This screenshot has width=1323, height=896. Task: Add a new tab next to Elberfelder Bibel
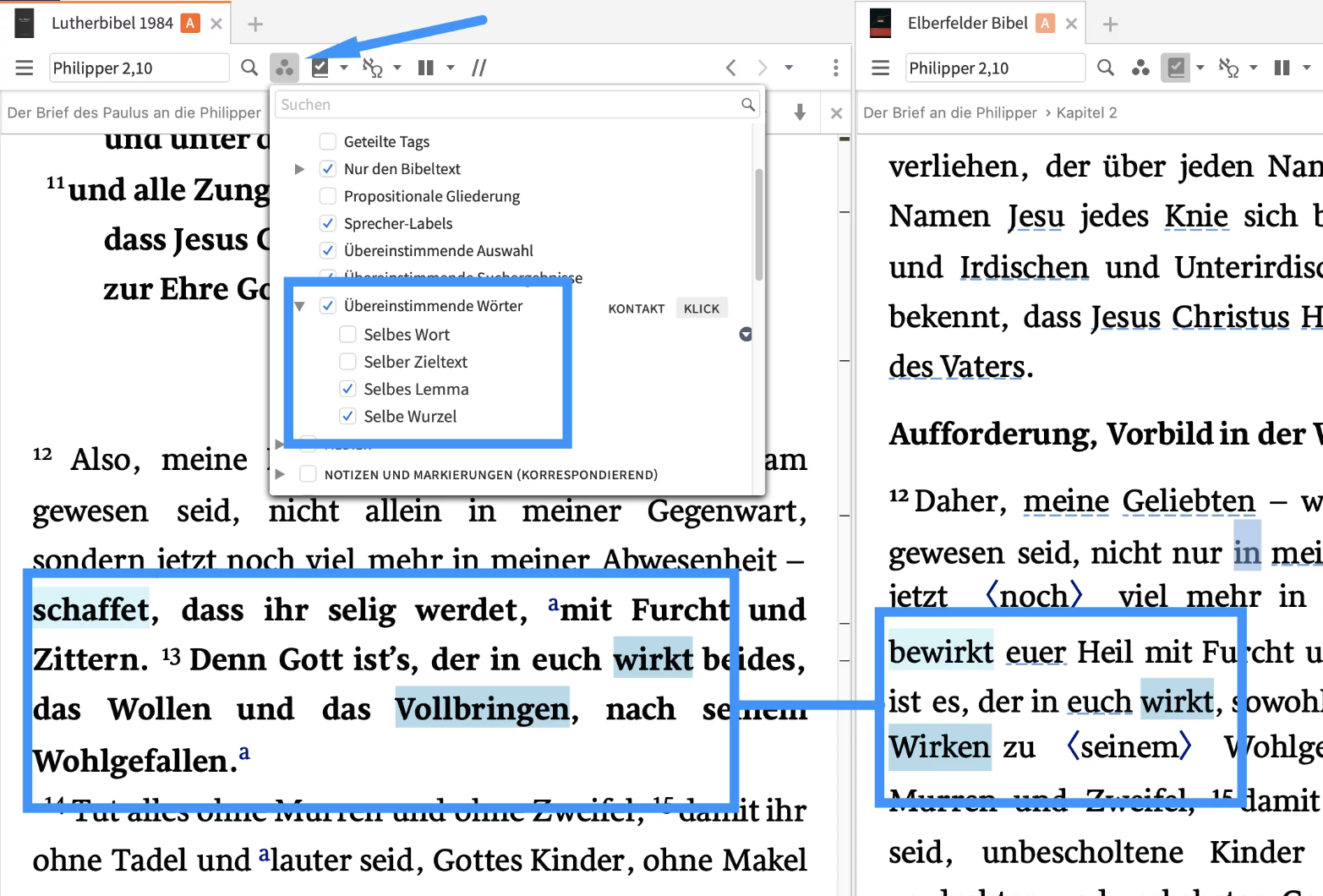1111,25
